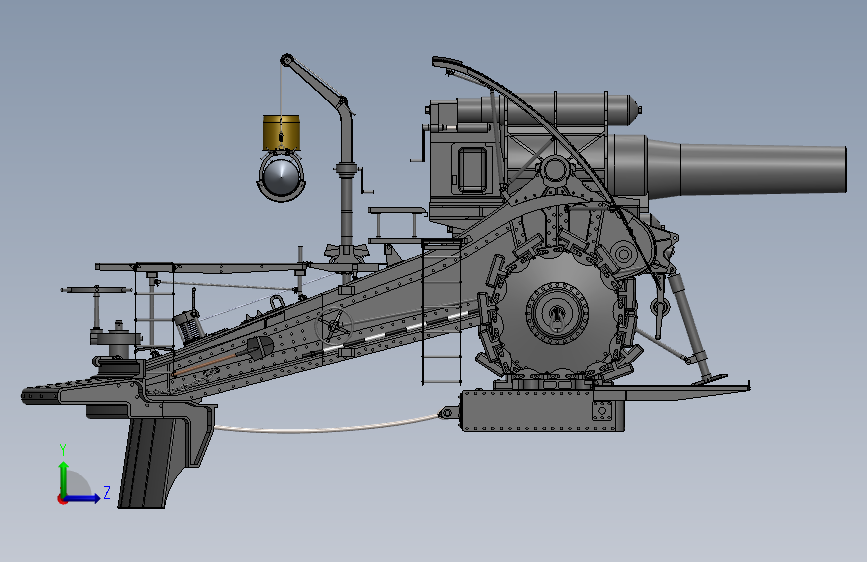Screen dimensions: 867x562
Task: Select the loading crane's angled arm
Action: pos(316,82)
